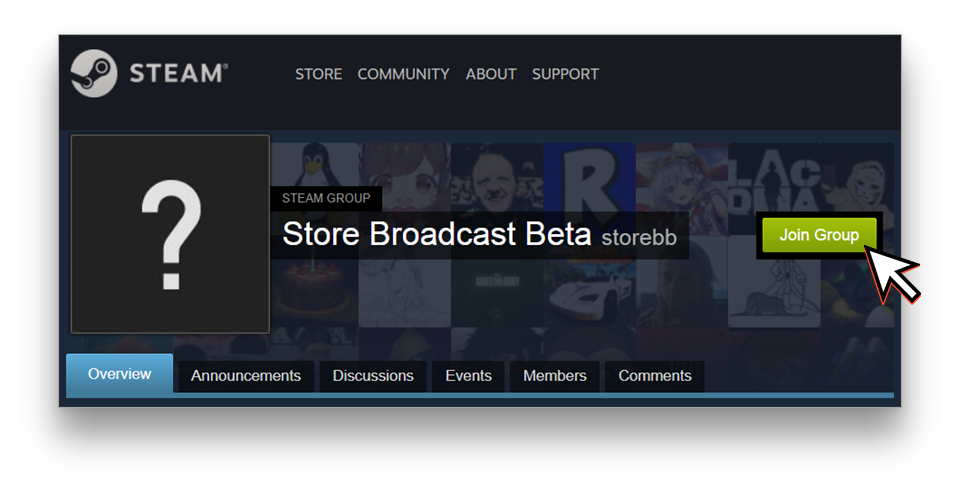Click the STEAM GROUP label
The image size is (960, 490).
tap(326, 198)
